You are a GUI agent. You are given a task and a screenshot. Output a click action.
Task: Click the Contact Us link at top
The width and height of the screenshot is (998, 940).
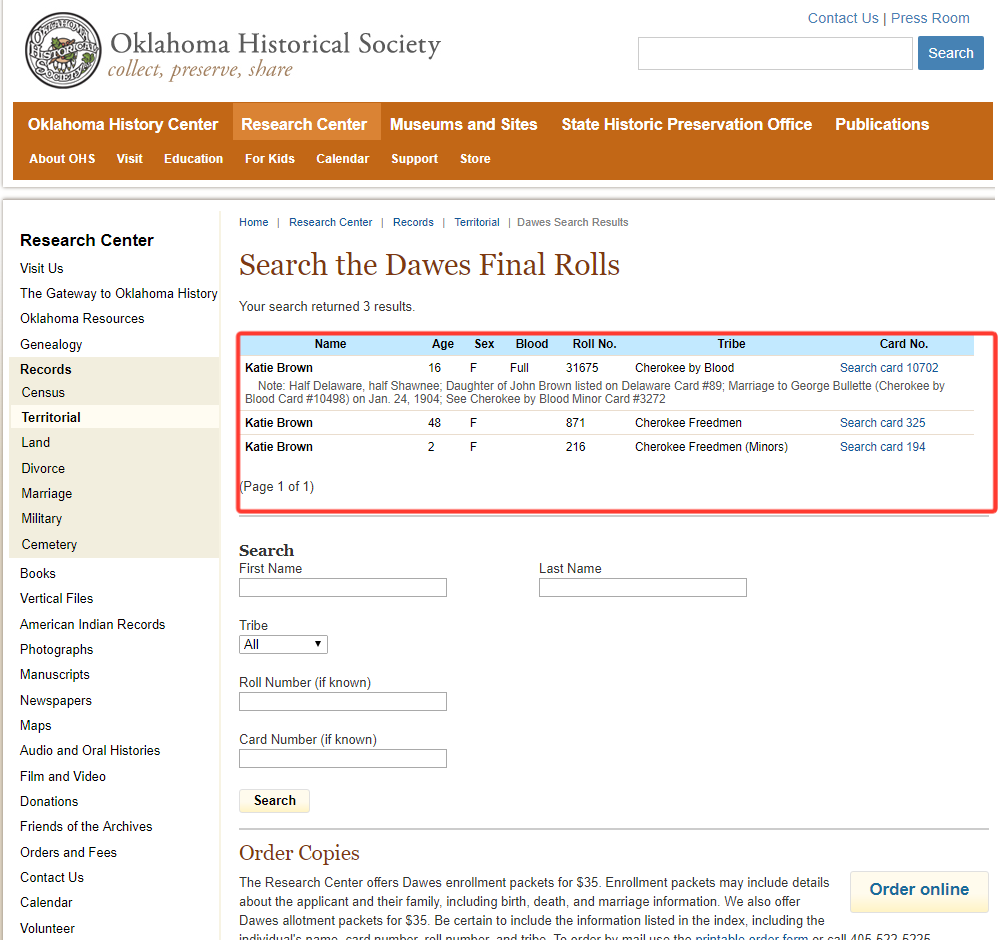click(x=843, y=18)
